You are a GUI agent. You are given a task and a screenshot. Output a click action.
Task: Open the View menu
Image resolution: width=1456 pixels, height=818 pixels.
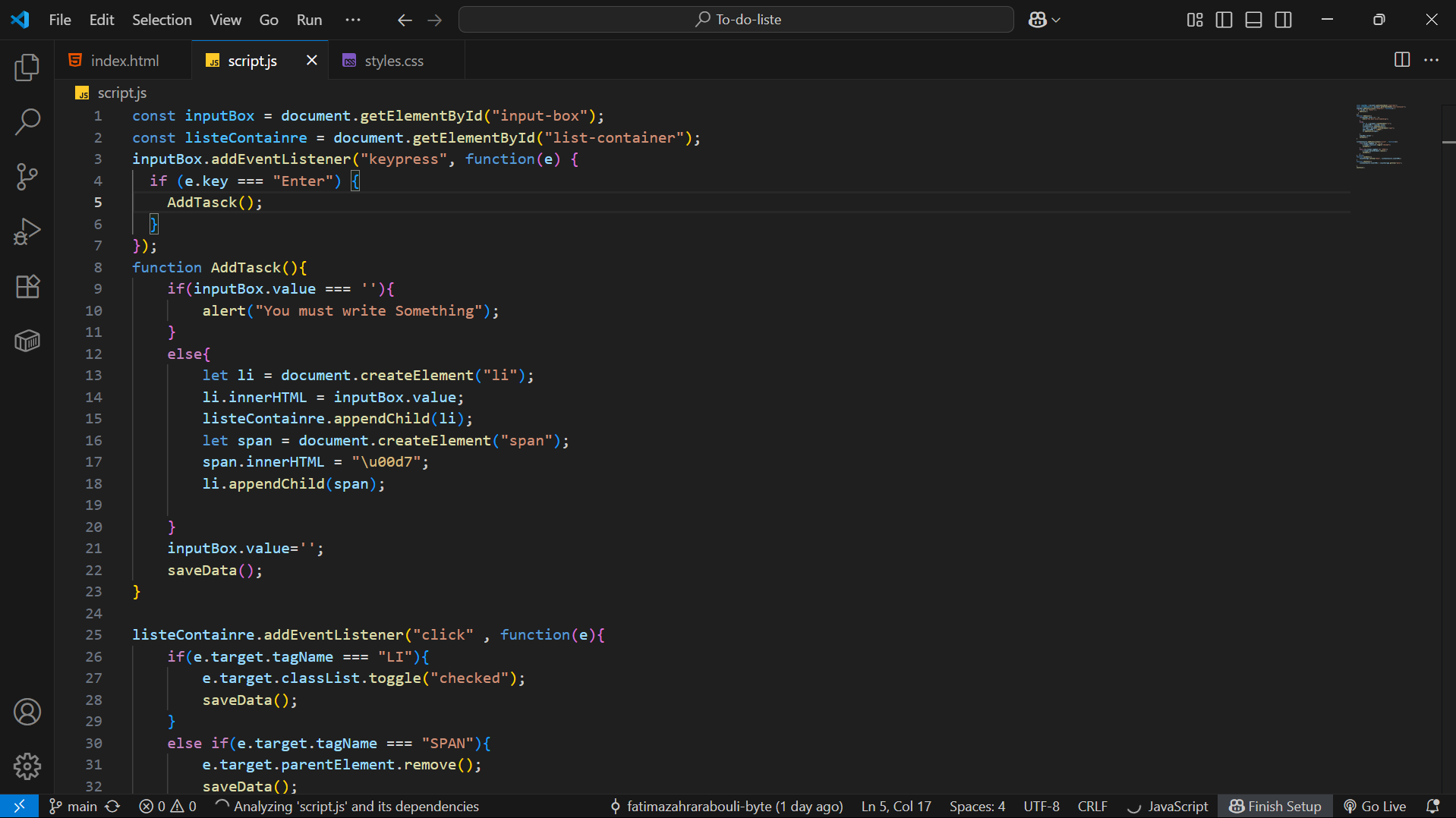[x=225, y=20]
